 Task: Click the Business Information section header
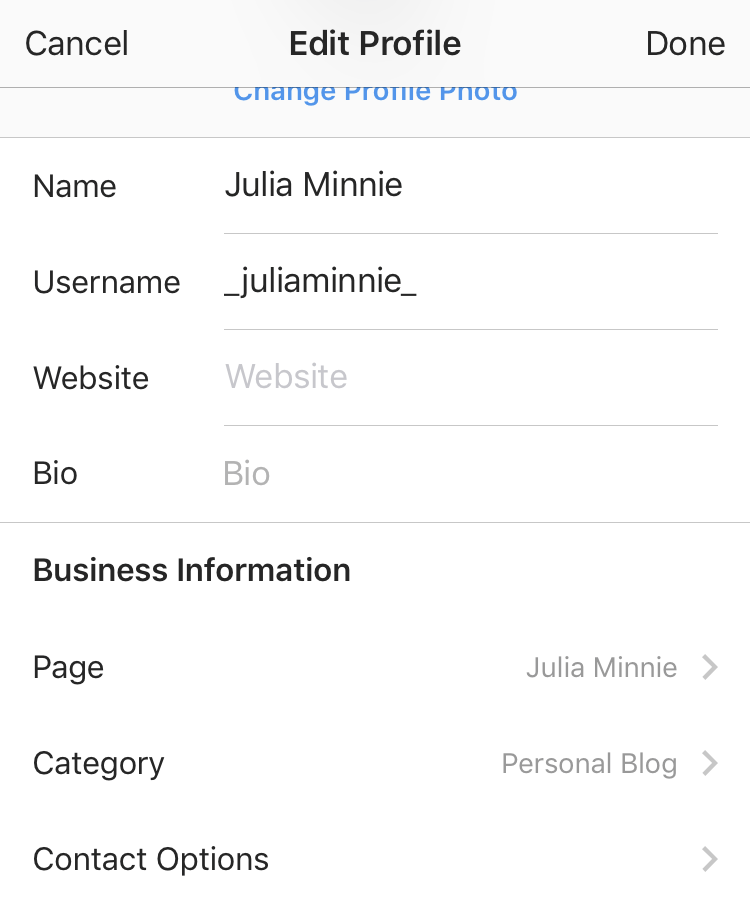click(192, 571)
